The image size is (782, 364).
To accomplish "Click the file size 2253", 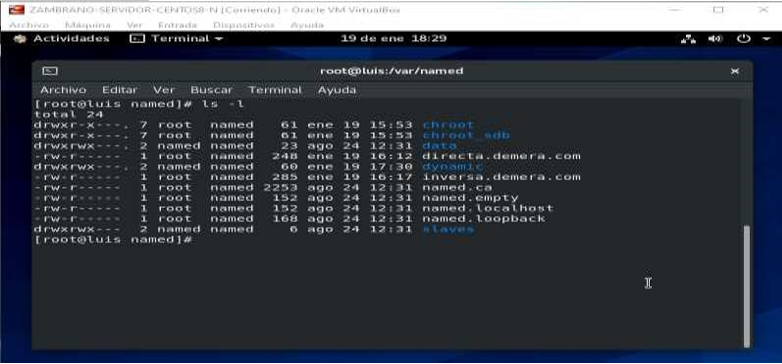I will (280, 187).
